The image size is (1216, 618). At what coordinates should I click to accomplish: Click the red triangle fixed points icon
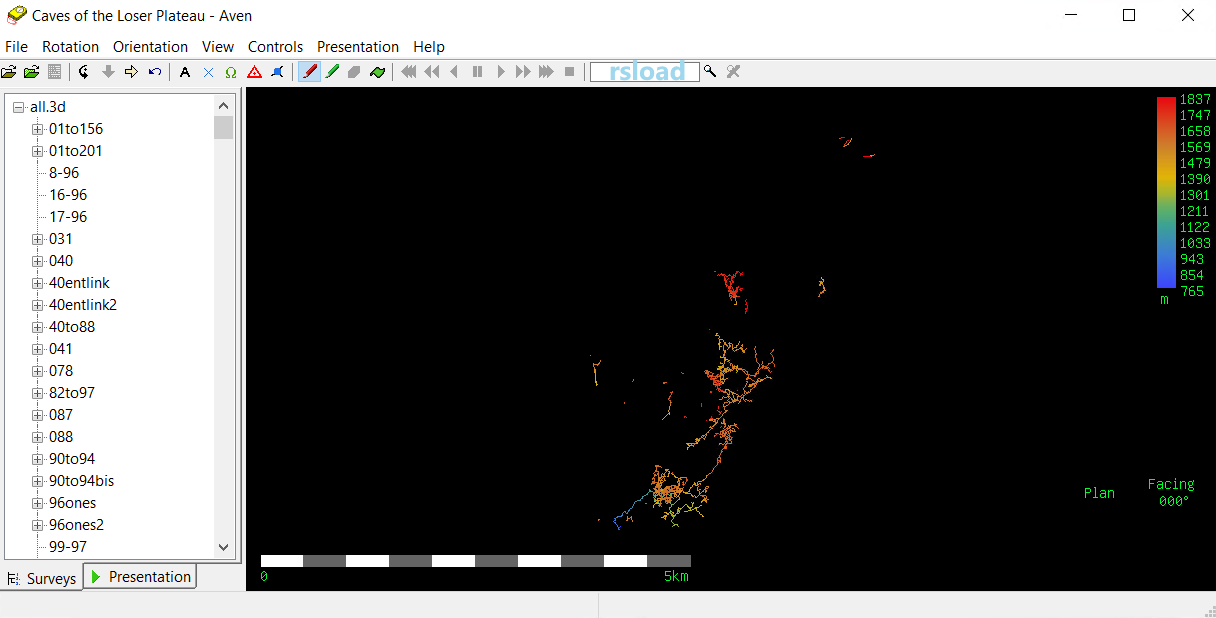click(x=254, y=72)
